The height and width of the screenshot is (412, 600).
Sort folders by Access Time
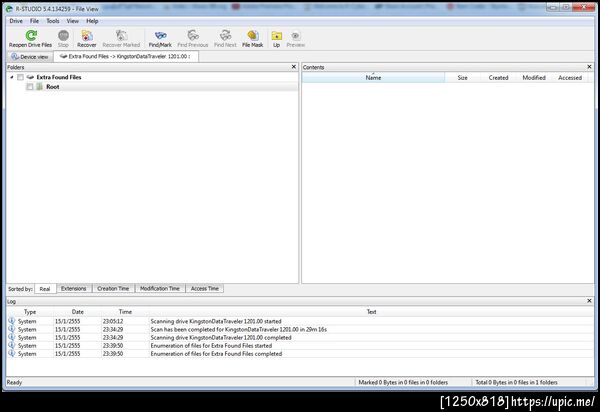(205, 288)
